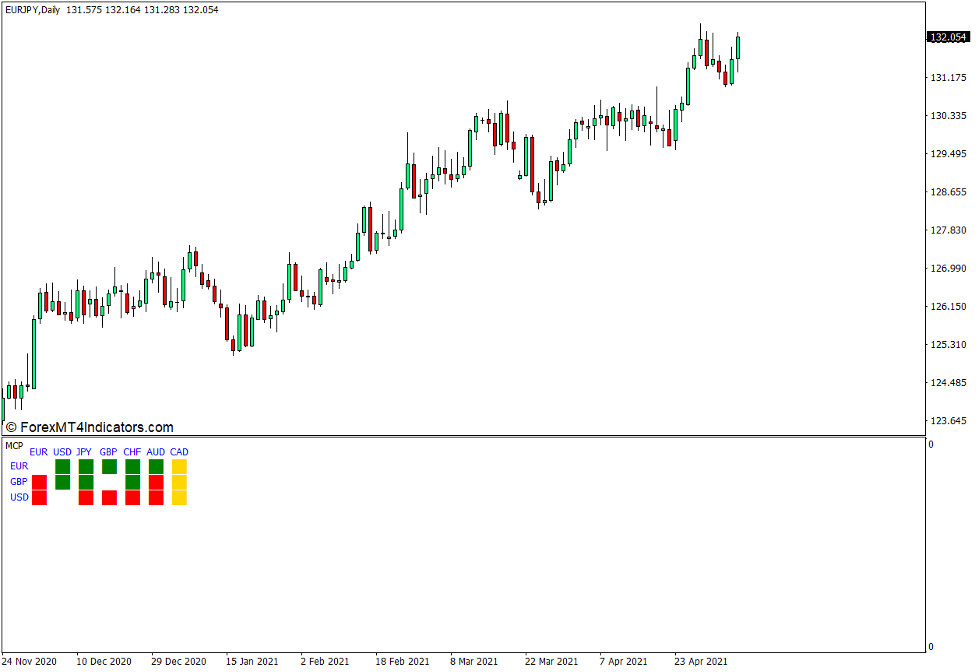Click the green EUR-USD strength square
The width and height of the screenshot is (977, 672).
click(x=62, y=465)
